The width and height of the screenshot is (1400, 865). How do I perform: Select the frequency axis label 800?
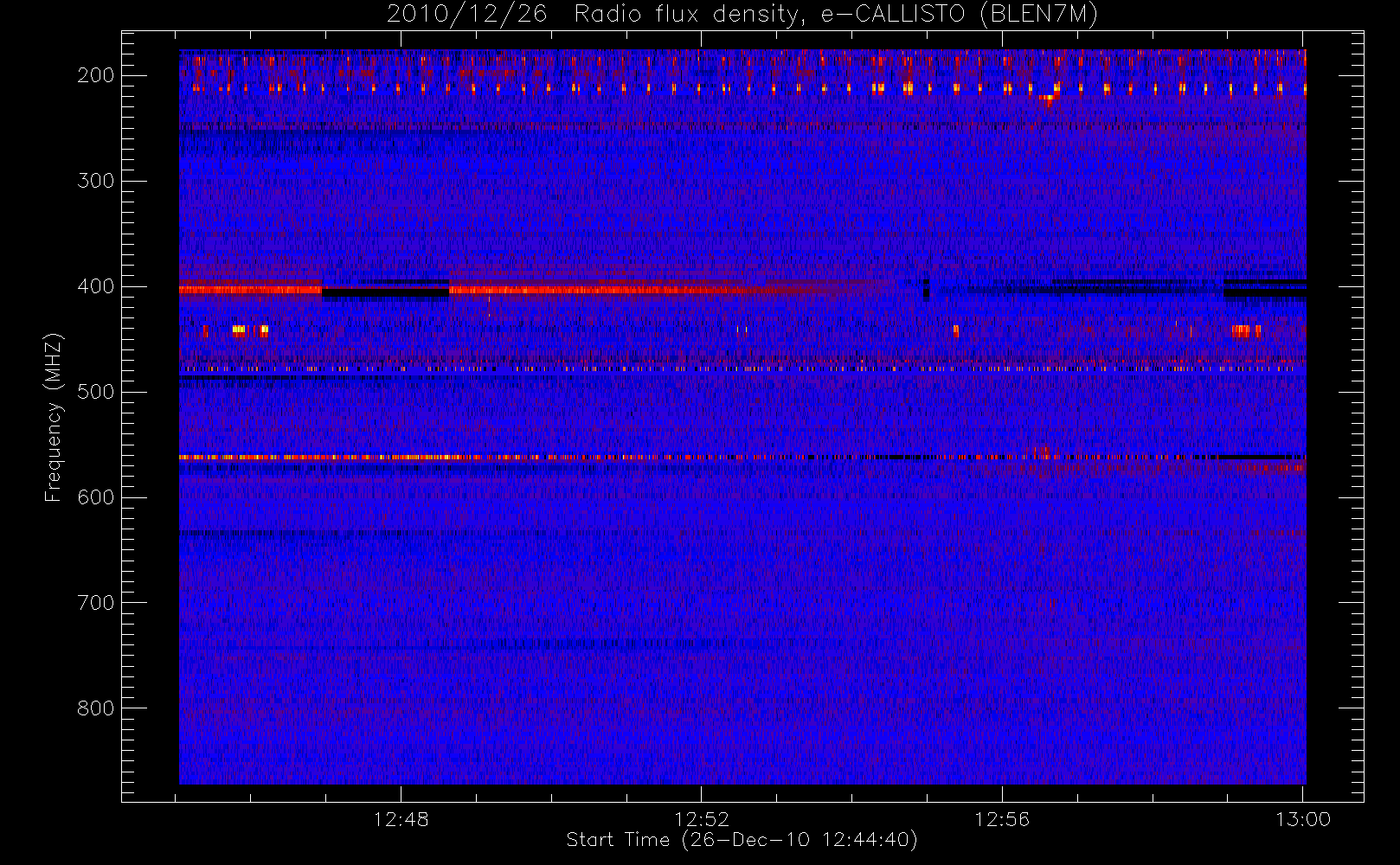95,708
